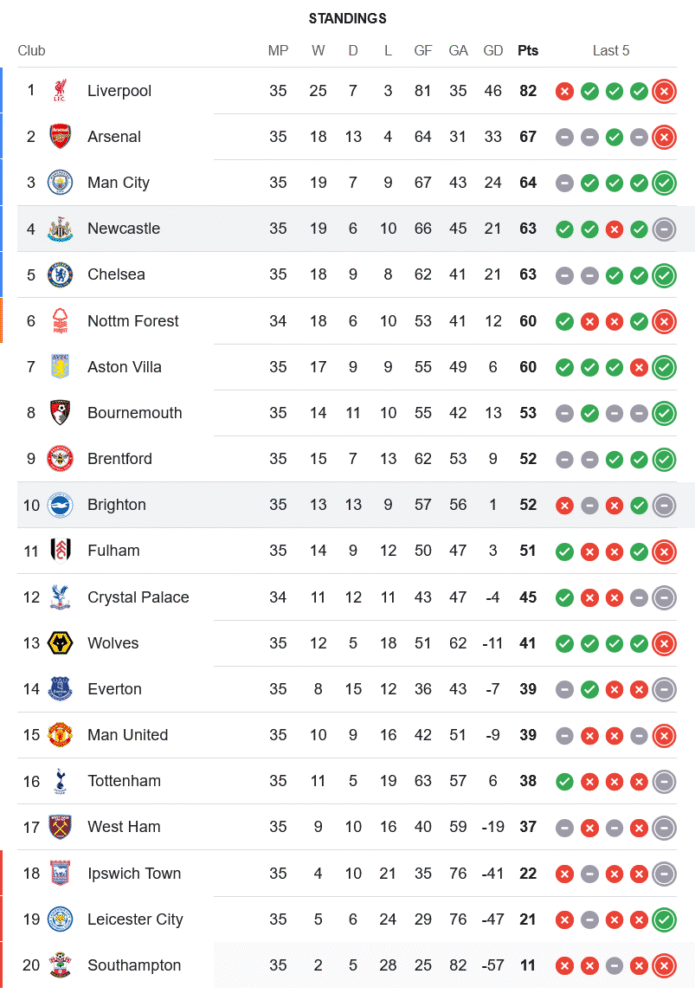Click the Last 5 column header
This screenshot has width=695, height=1000.
pos(611,51)
